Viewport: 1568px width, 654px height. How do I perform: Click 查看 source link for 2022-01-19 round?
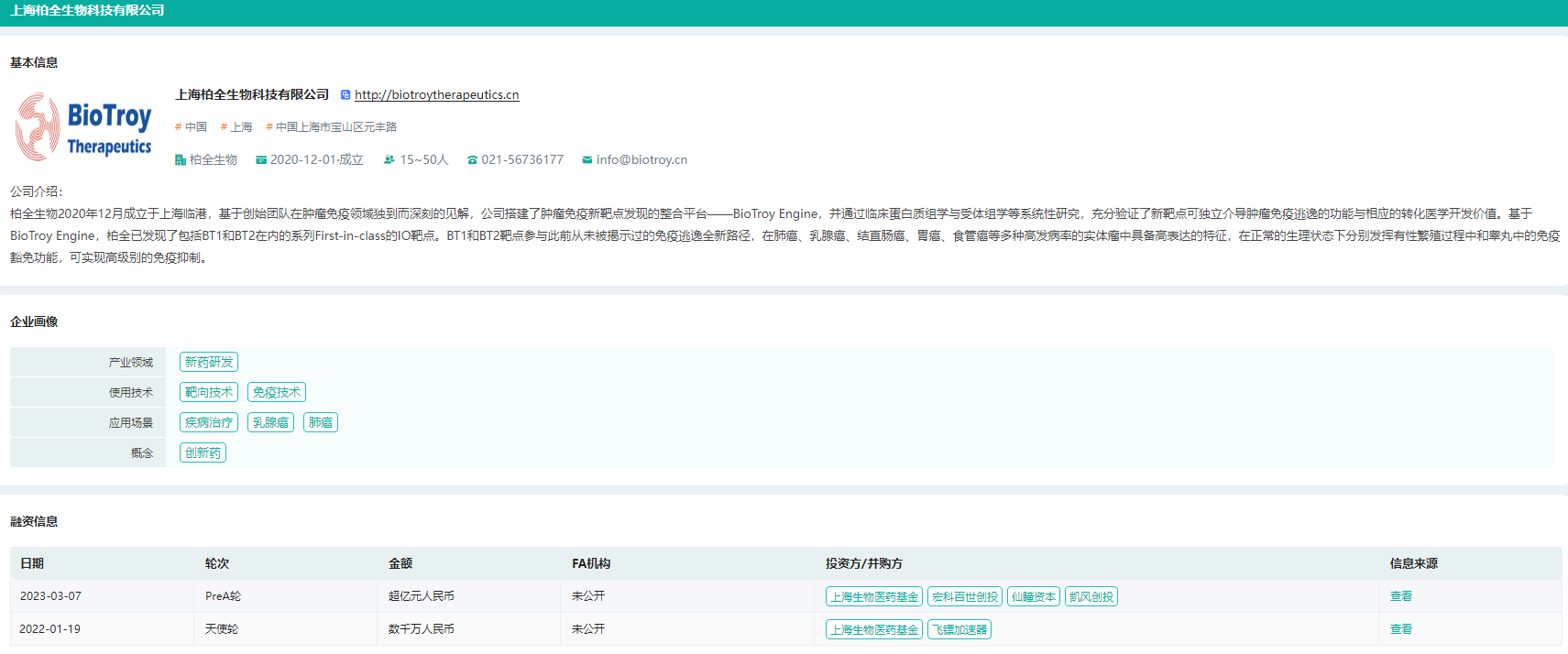coord(1401,629)
